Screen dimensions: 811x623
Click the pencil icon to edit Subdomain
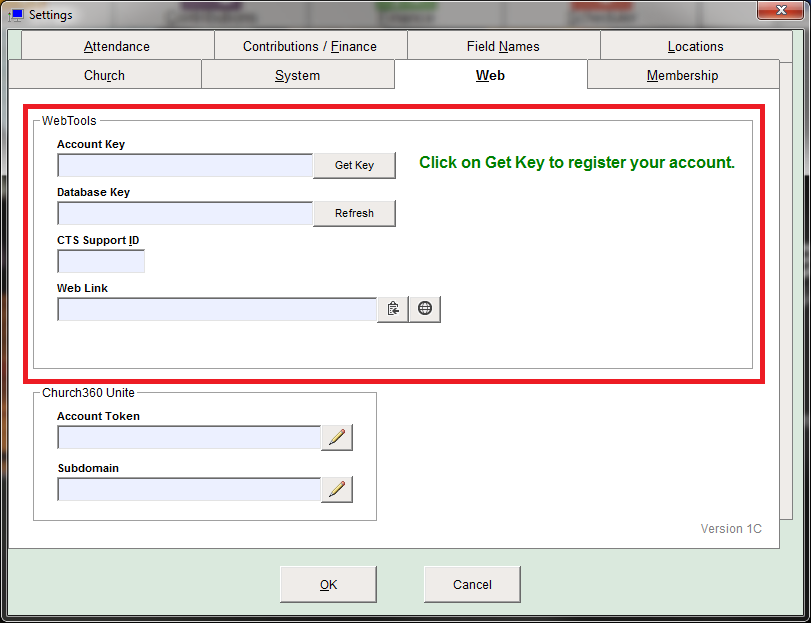pos(337,489)
